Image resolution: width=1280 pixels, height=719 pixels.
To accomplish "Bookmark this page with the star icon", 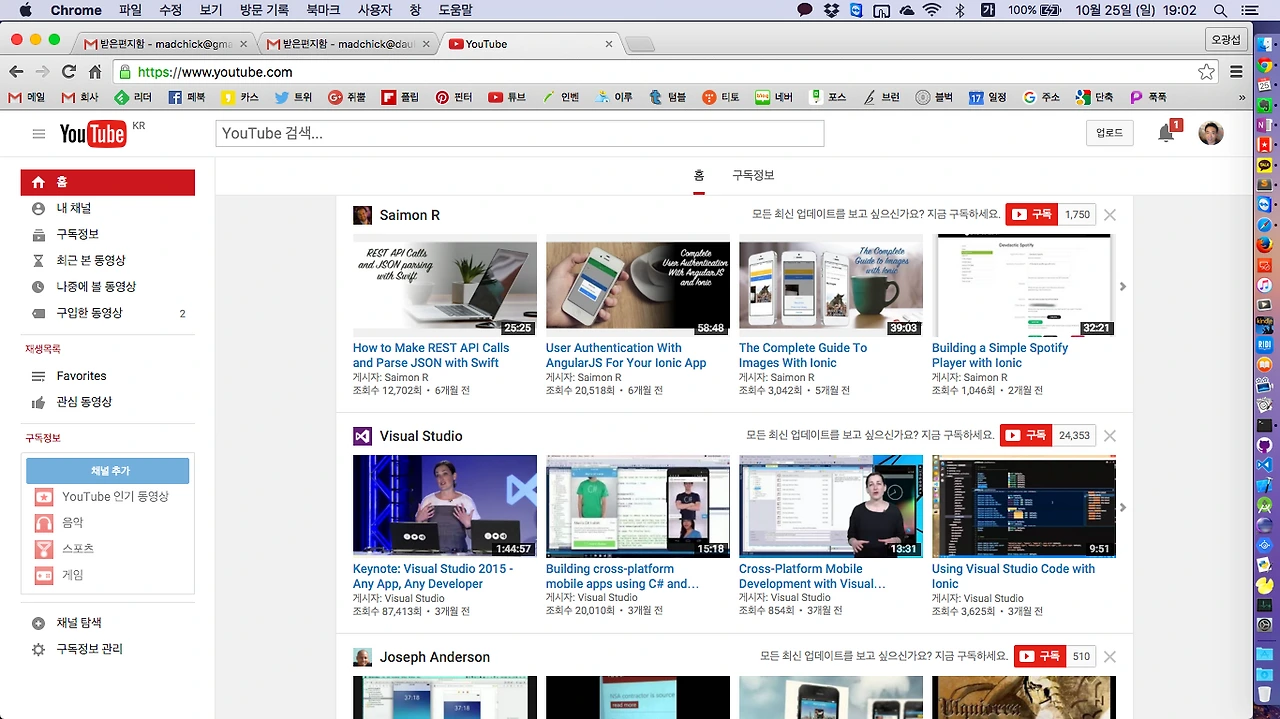I will point(1206,72).
